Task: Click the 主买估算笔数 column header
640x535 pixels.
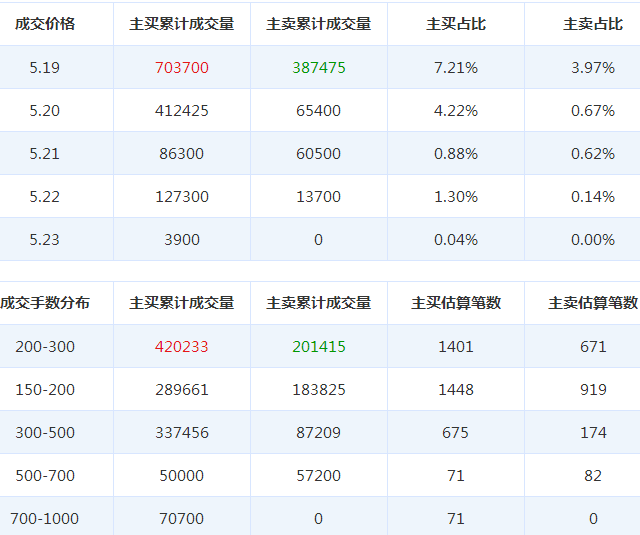Action: click(x=456, y=303)
